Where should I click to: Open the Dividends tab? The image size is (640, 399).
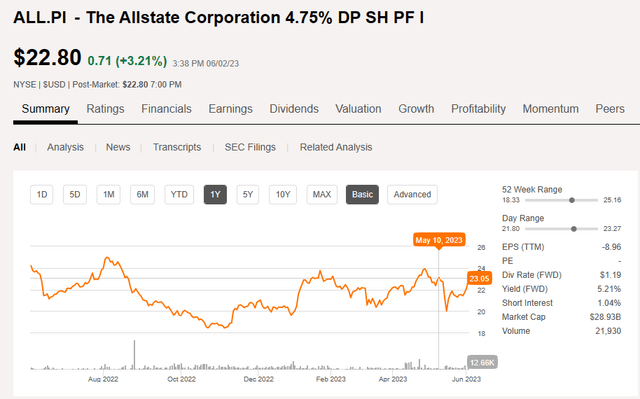pyautogui.click(x=294, y=109)
